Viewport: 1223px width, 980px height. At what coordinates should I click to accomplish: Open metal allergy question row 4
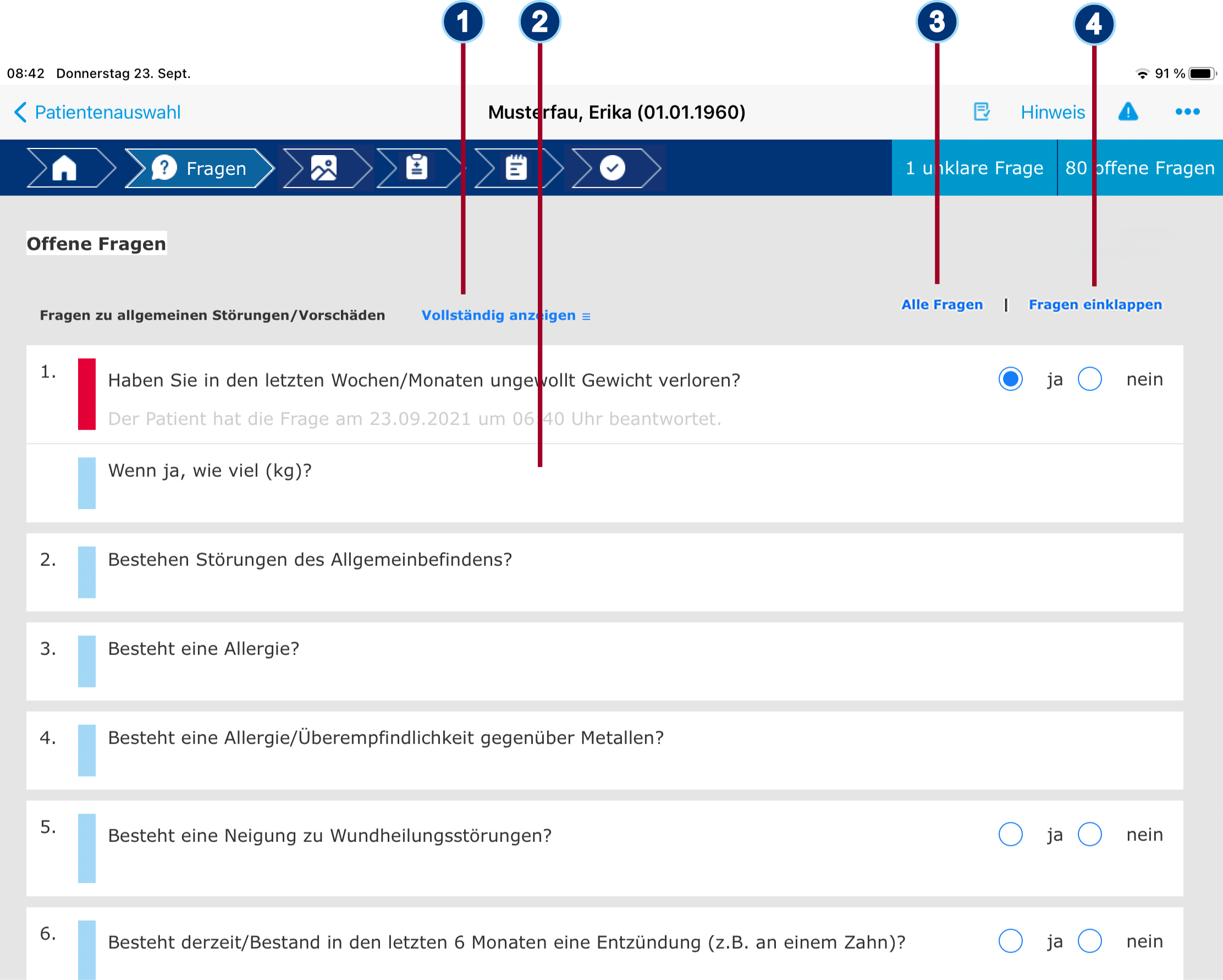605,750
